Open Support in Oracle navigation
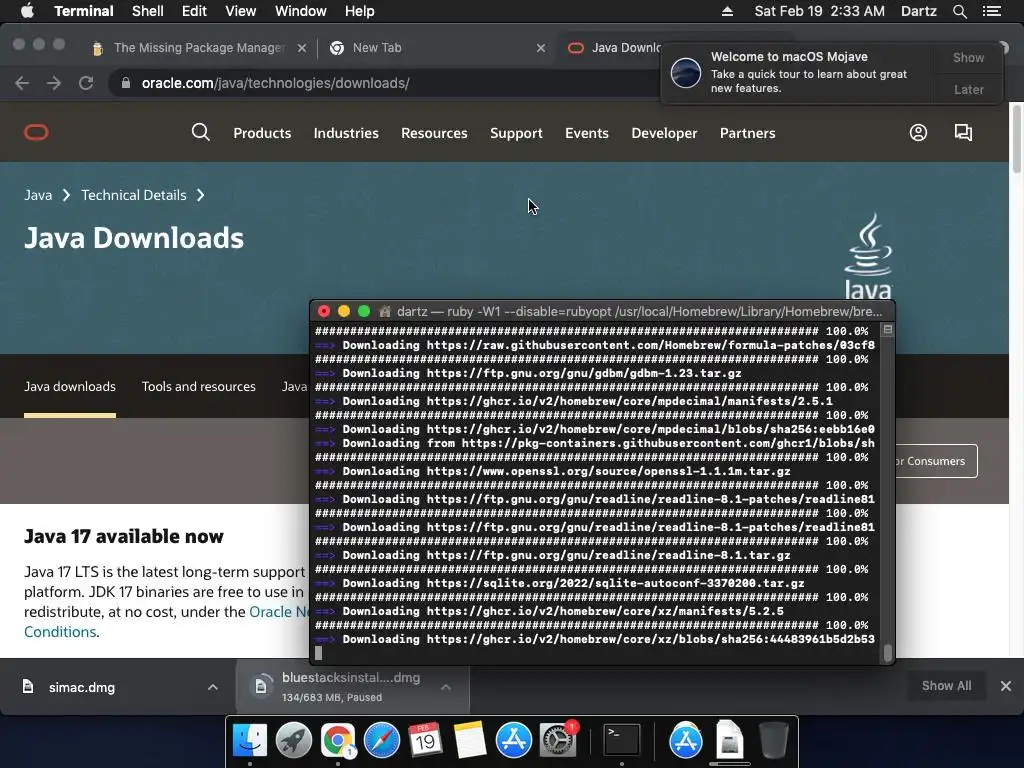 (516, 133)
